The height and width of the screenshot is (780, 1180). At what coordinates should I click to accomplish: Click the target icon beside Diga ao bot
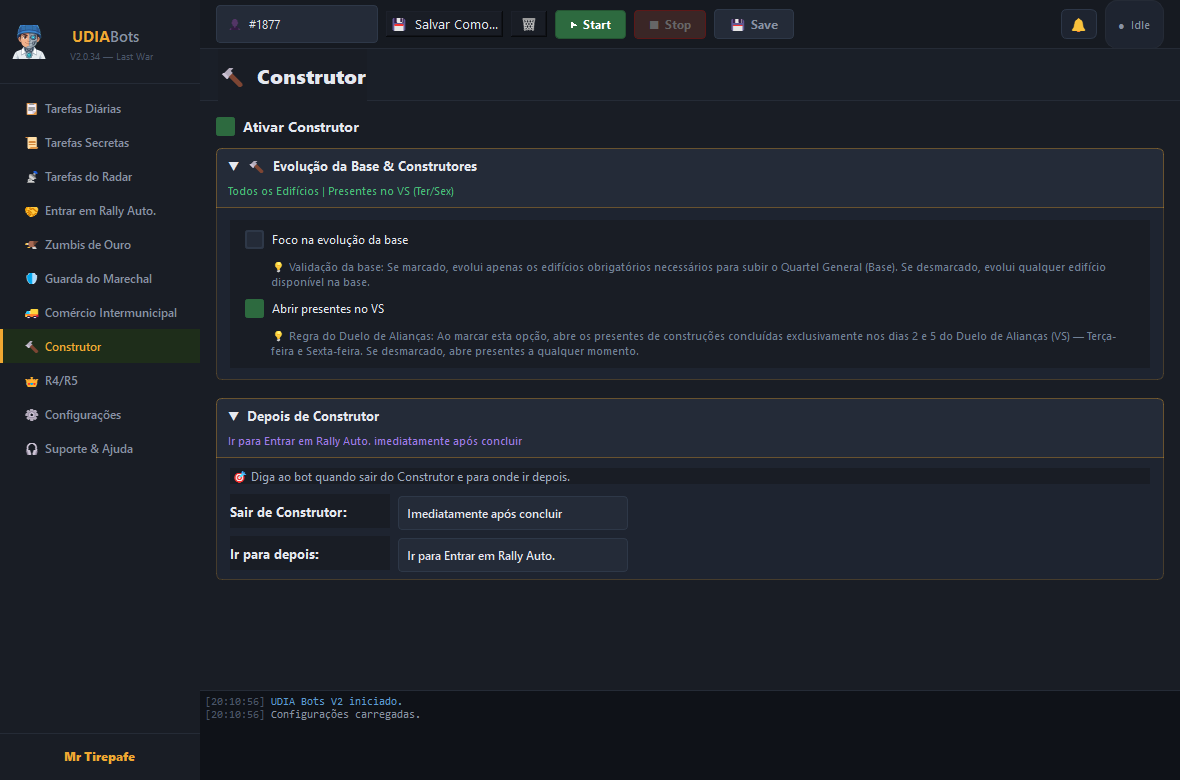coord(239,477)
